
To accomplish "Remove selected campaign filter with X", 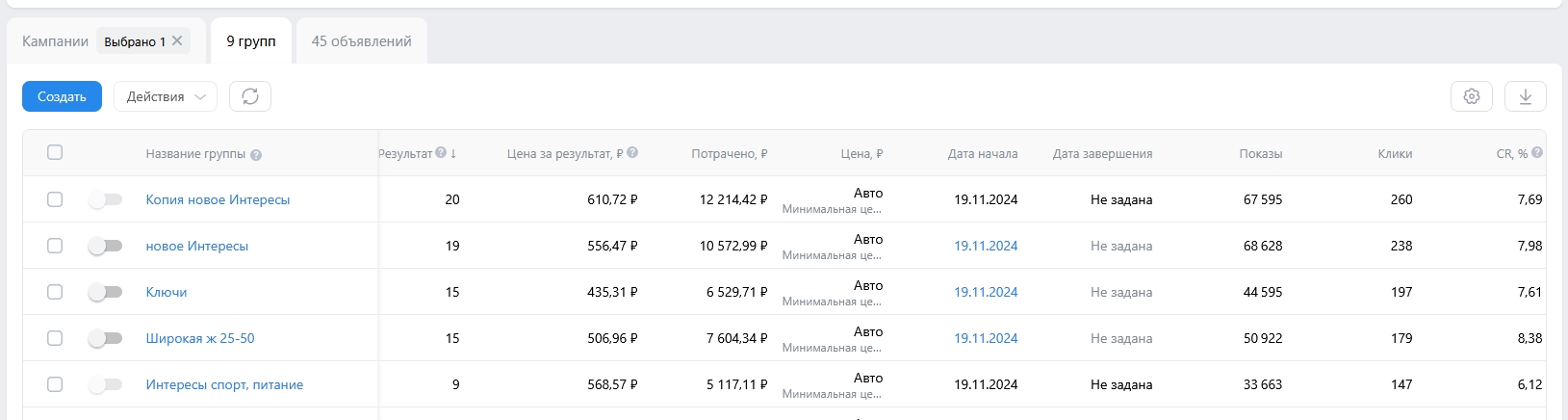I will point(177,40).
